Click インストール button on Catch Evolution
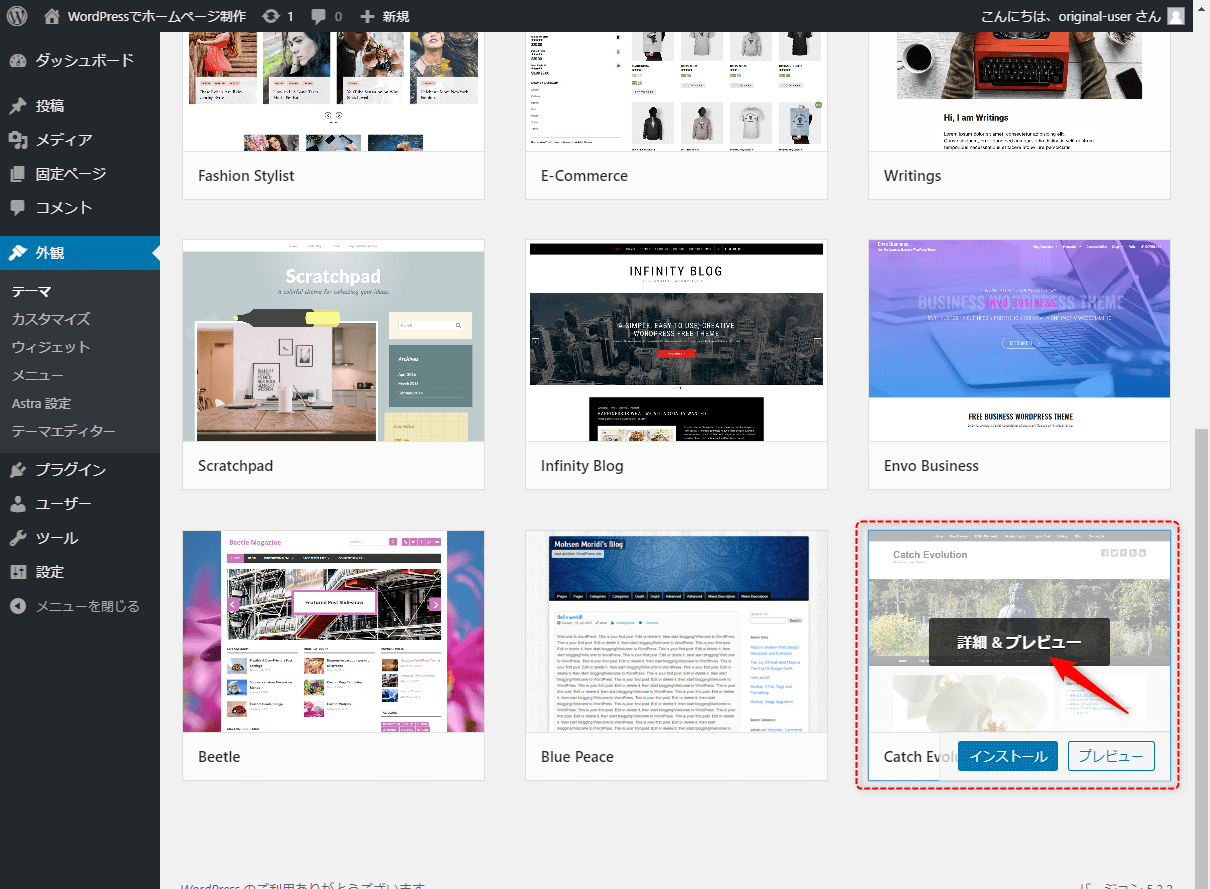 pyautogui.click(x=1008, y=756)
